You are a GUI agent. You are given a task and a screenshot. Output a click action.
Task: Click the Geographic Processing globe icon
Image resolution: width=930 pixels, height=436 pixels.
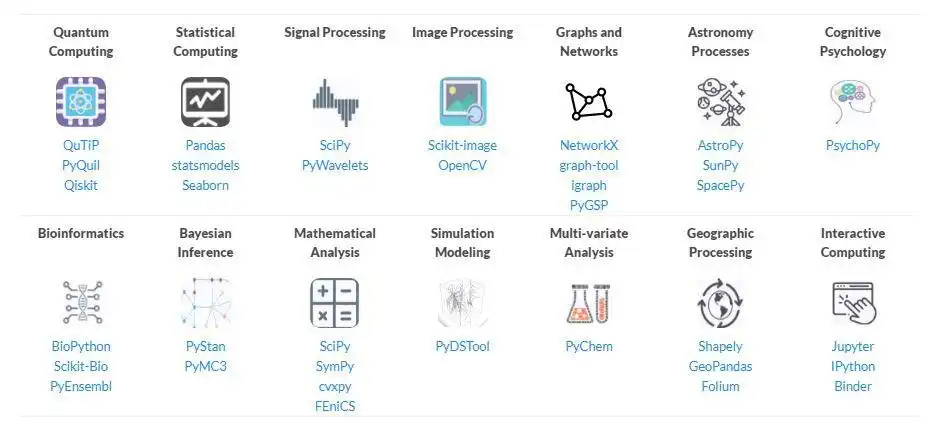pyautogui.click(x=720, y=303)
